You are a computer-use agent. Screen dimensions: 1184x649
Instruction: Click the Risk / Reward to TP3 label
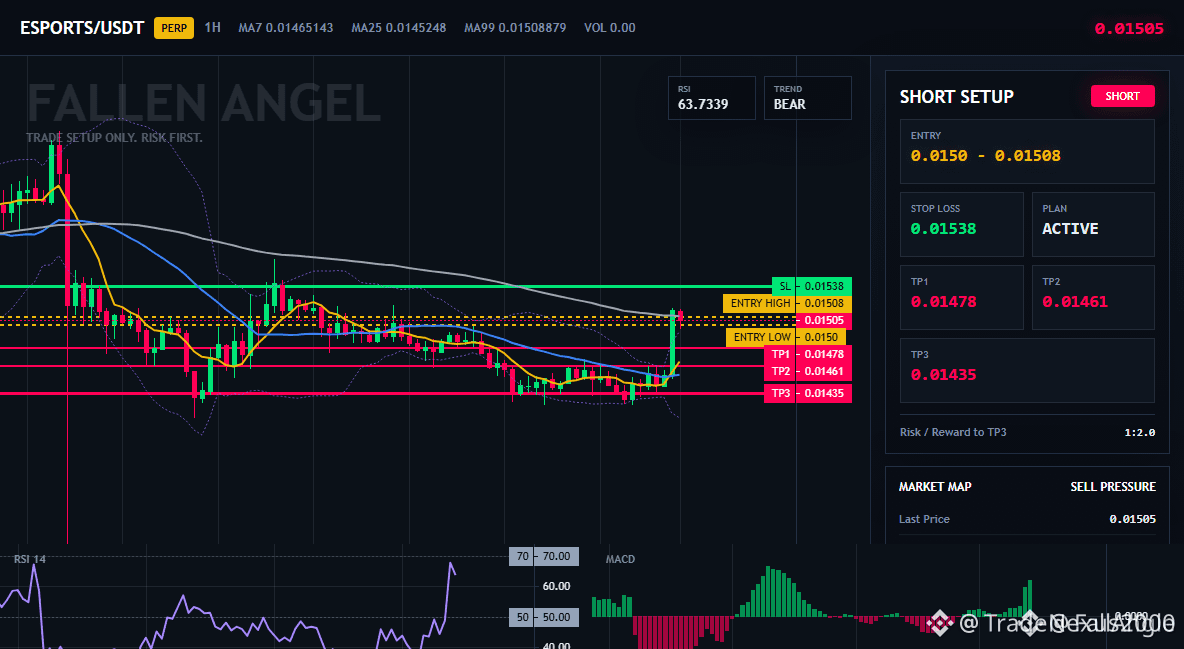pyautogui.click(x=953, y=432)
